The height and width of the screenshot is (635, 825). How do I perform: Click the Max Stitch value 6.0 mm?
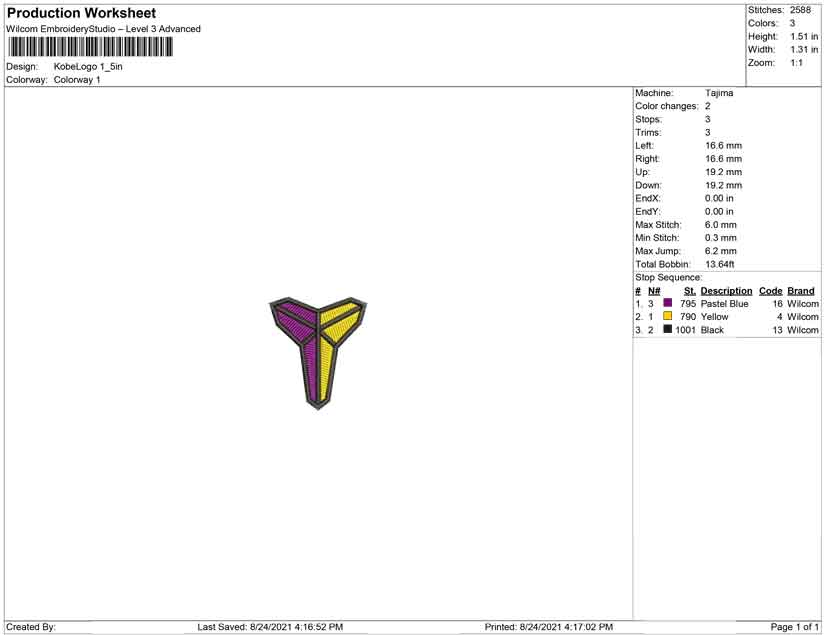point(721,225)
